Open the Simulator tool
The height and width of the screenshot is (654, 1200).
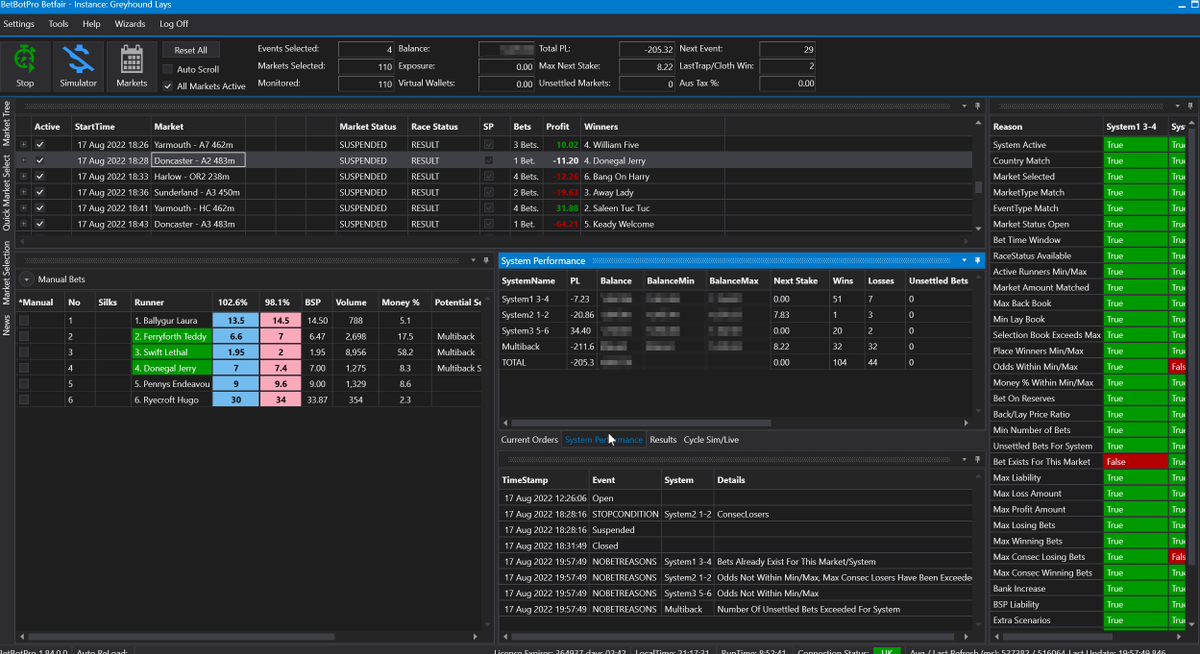(78, 66)
